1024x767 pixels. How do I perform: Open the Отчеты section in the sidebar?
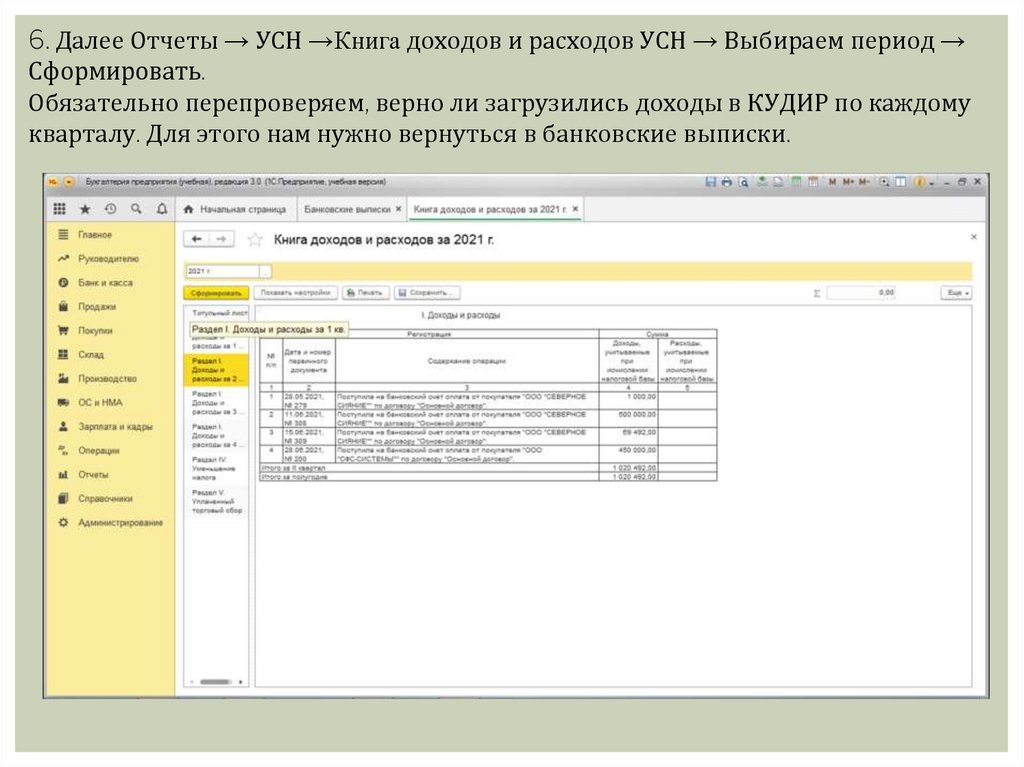click(x=93, y=474)
